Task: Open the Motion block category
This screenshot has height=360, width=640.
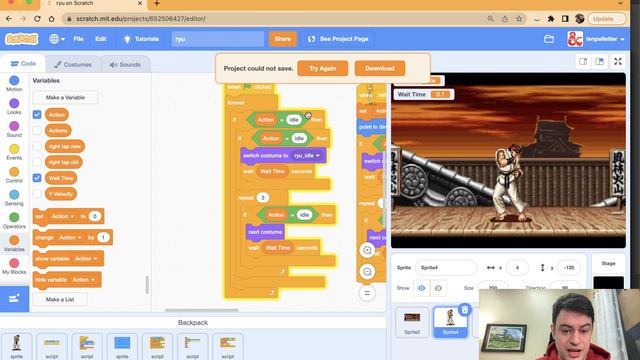Action: pos(14,83)
